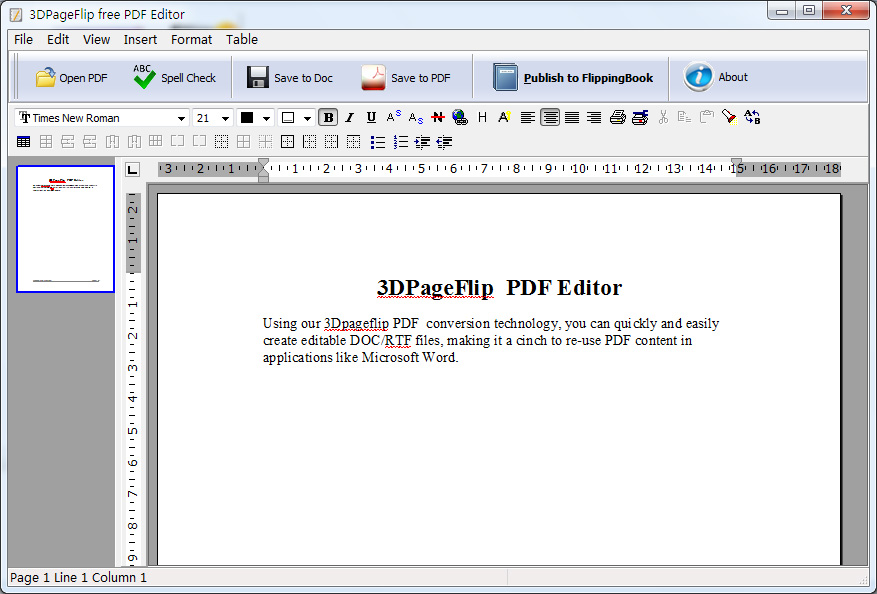This screenshot has width=877, height=594.
Task: Toggle bold formatting
Action: click(328, 117)
